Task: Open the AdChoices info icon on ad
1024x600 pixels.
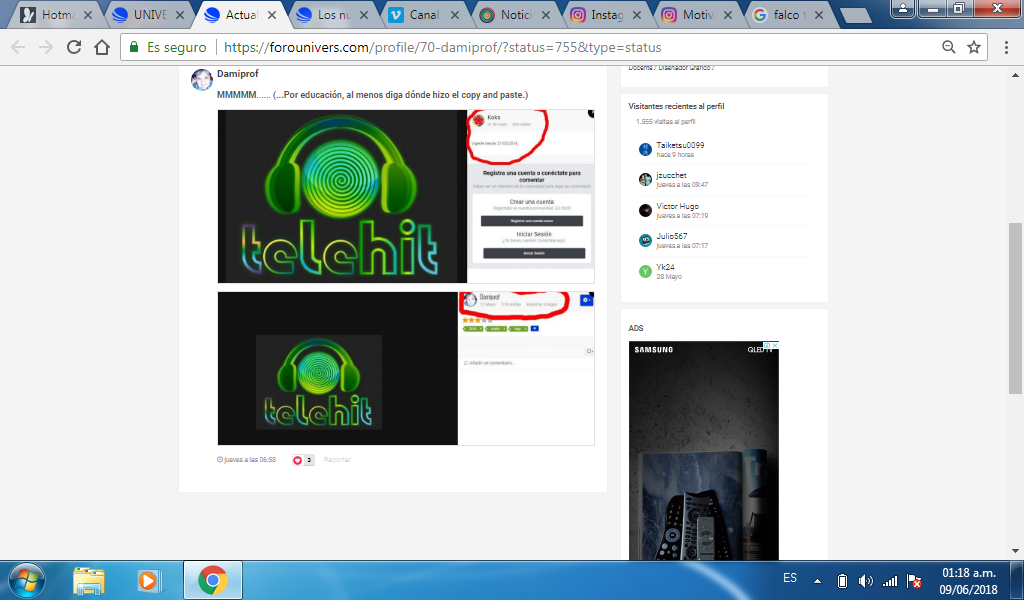Action: pyautogui.click(x=767, y=345)
